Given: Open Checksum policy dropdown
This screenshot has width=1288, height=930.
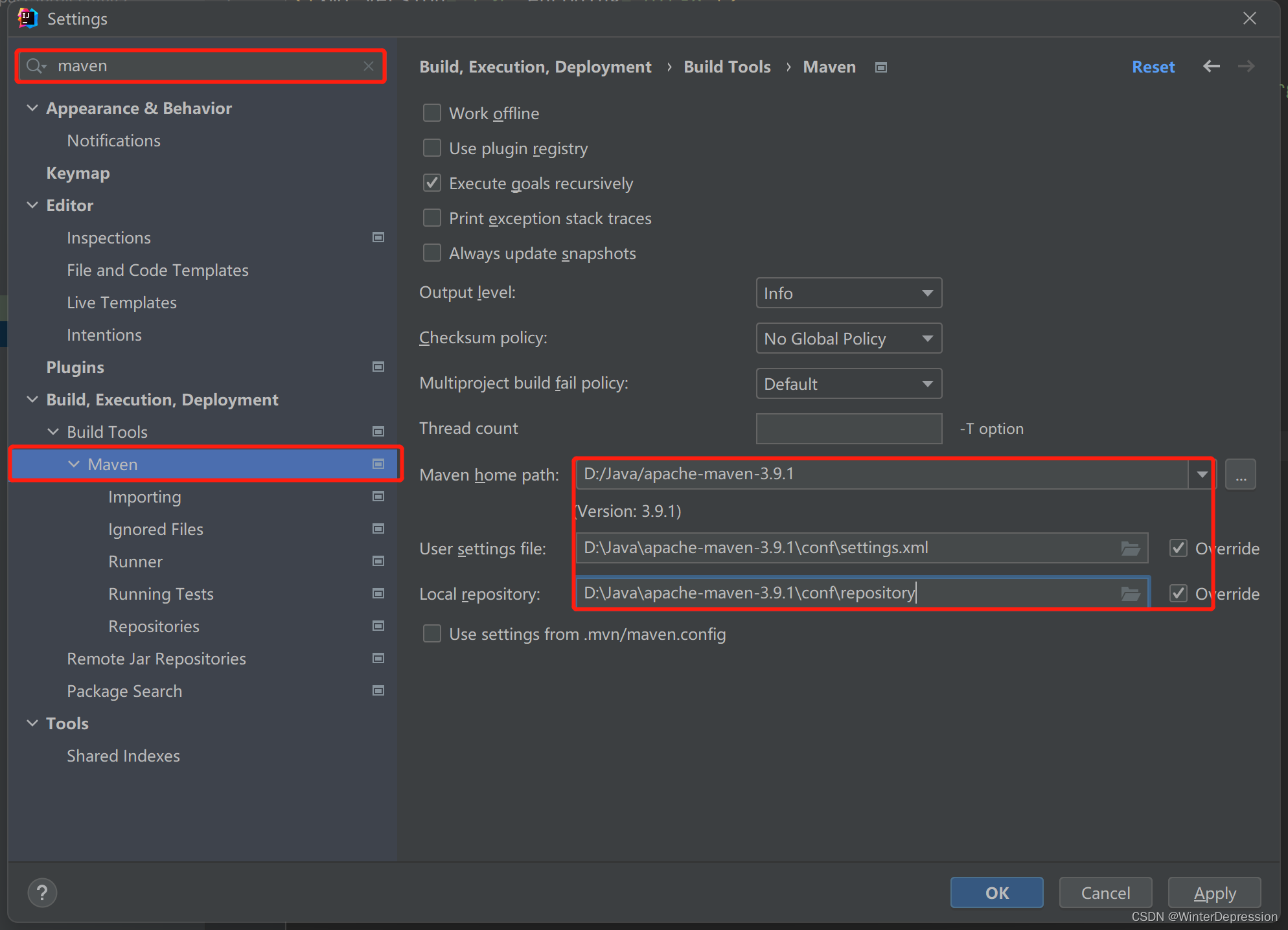Looking at the screenshot, I should point(849,338).
